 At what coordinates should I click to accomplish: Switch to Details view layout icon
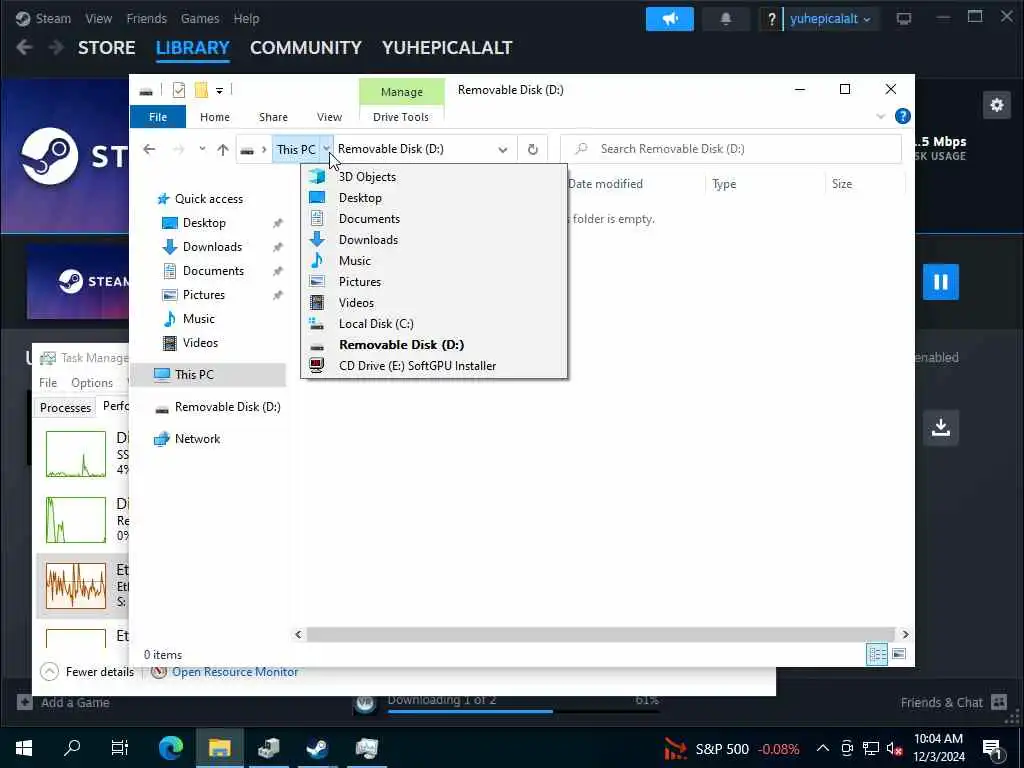click(x=876, y=654)
